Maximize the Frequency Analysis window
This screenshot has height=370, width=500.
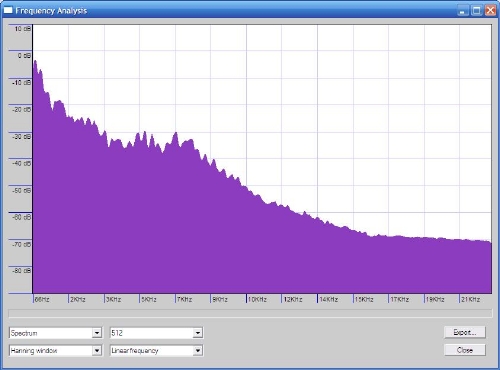click(x=476, y=10)
